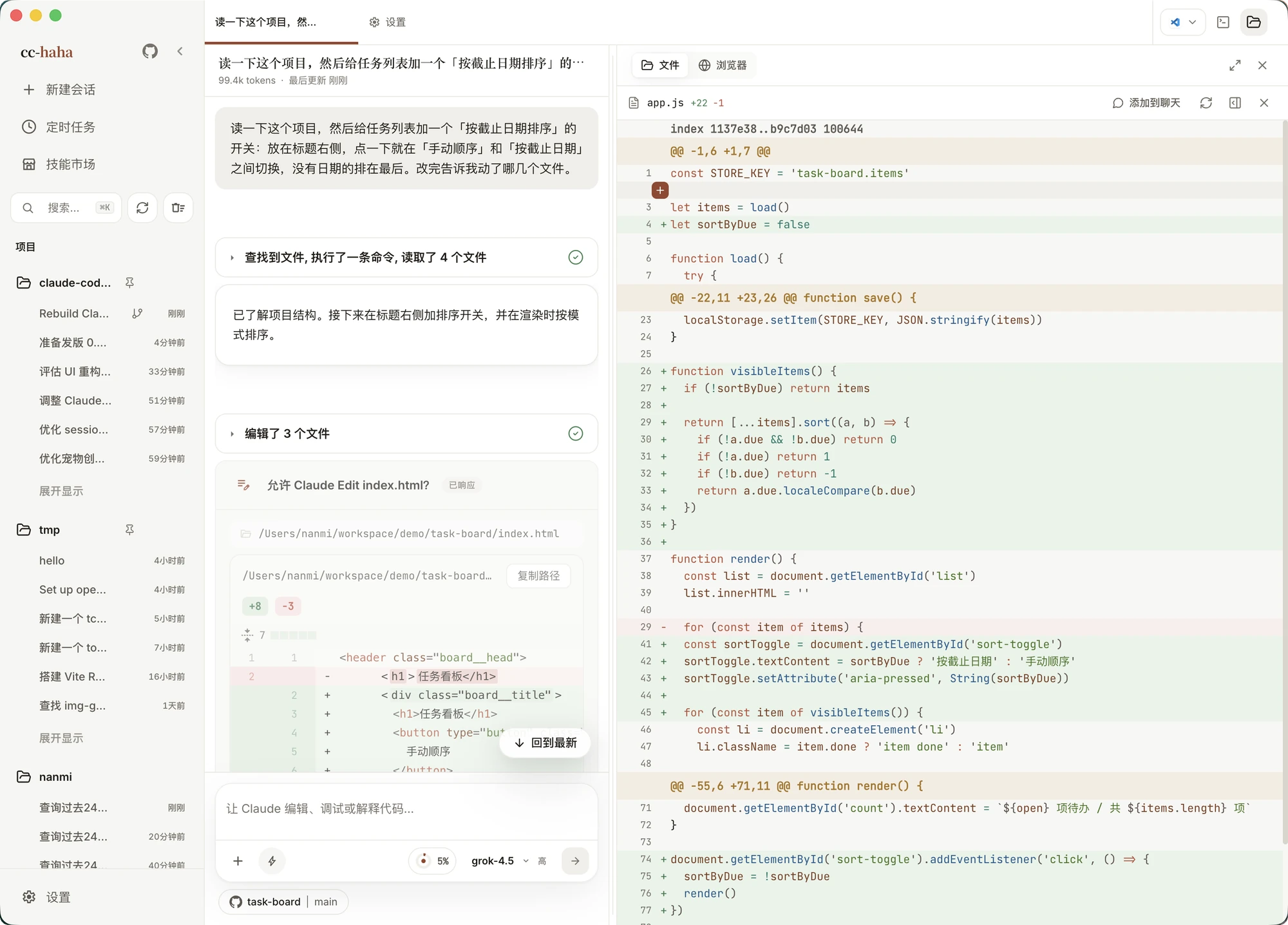Image resolution: width=1288 pixels, height=925 pixels.
Task: Focus the 让 Claude 编辑 message input
Action: point(406,809)
